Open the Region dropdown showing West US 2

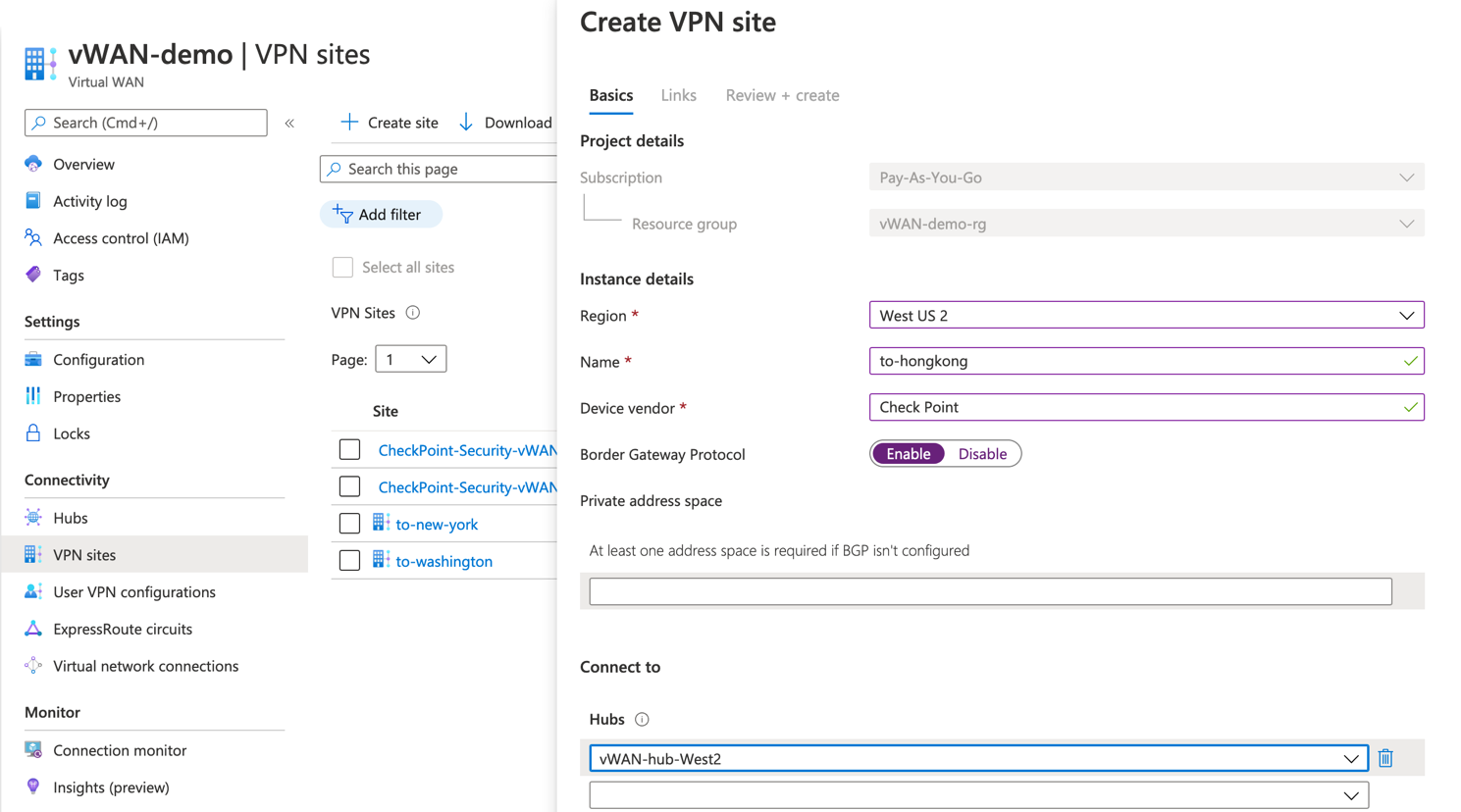coord(1146,316)
